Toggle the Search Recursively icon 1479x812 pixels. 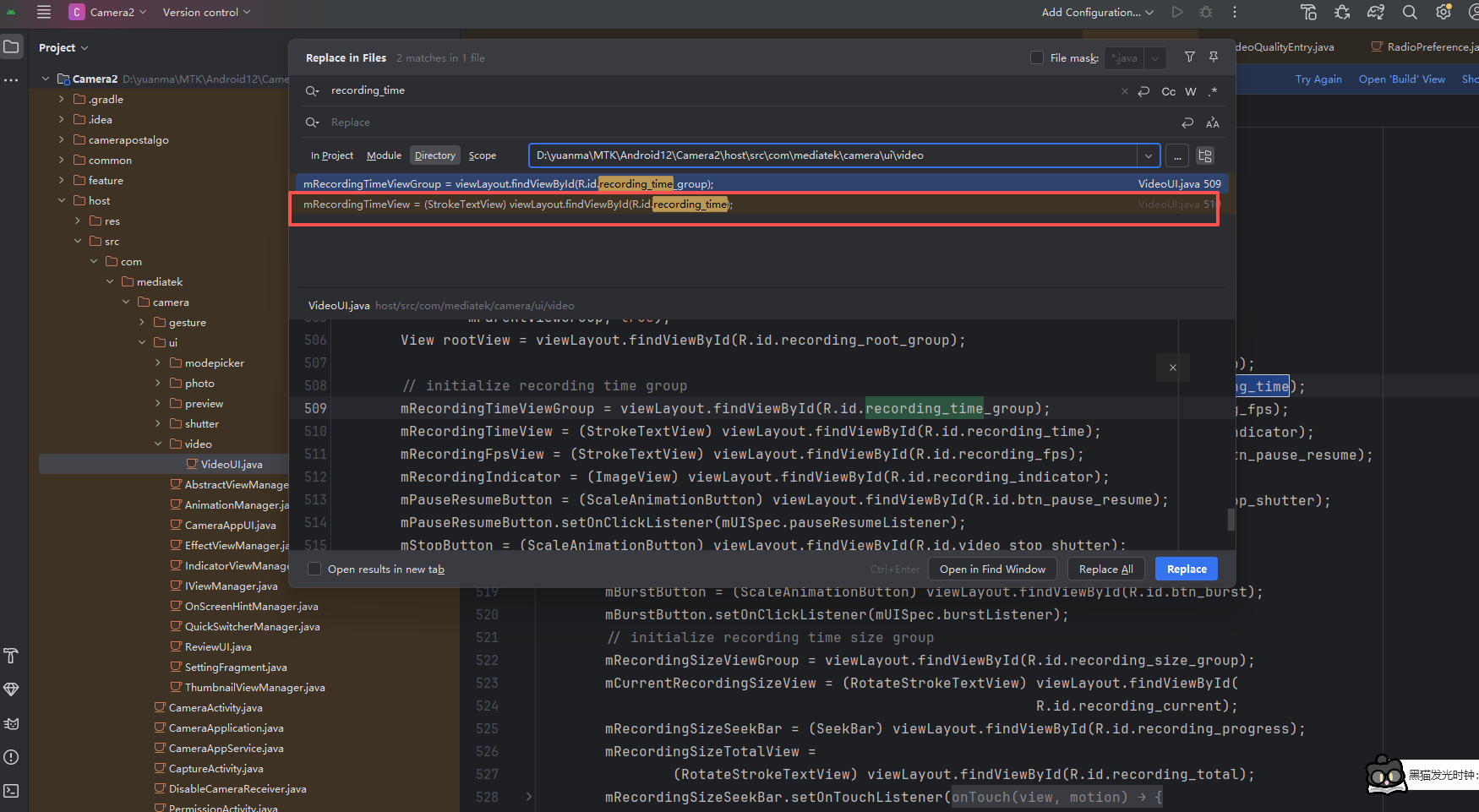(x=1205, y=156)
